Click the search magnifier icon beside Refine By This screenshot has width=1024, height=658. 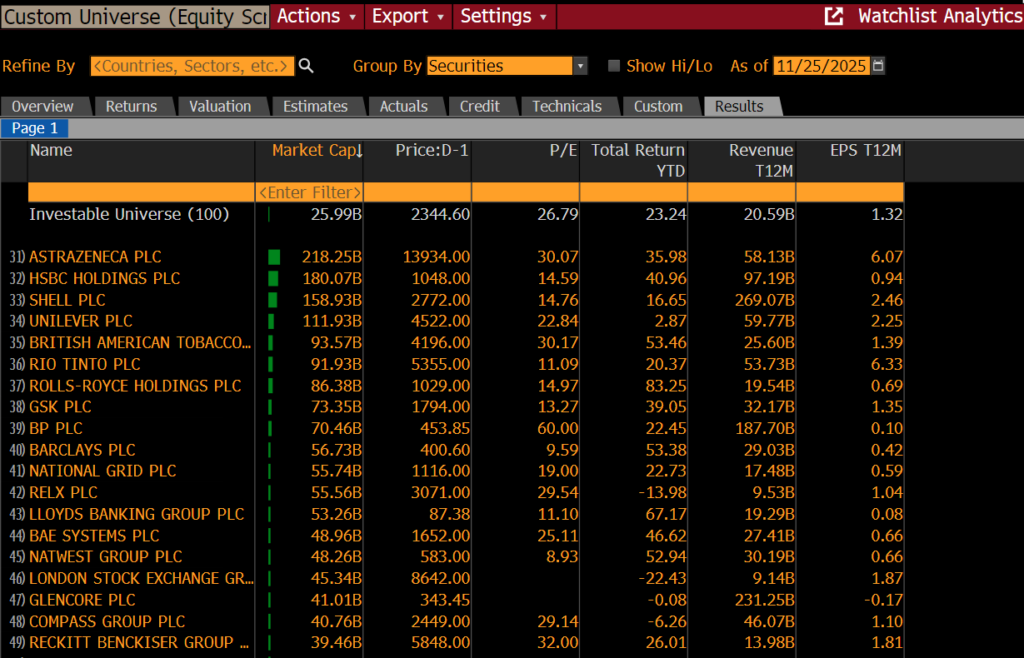coord(306,66)
